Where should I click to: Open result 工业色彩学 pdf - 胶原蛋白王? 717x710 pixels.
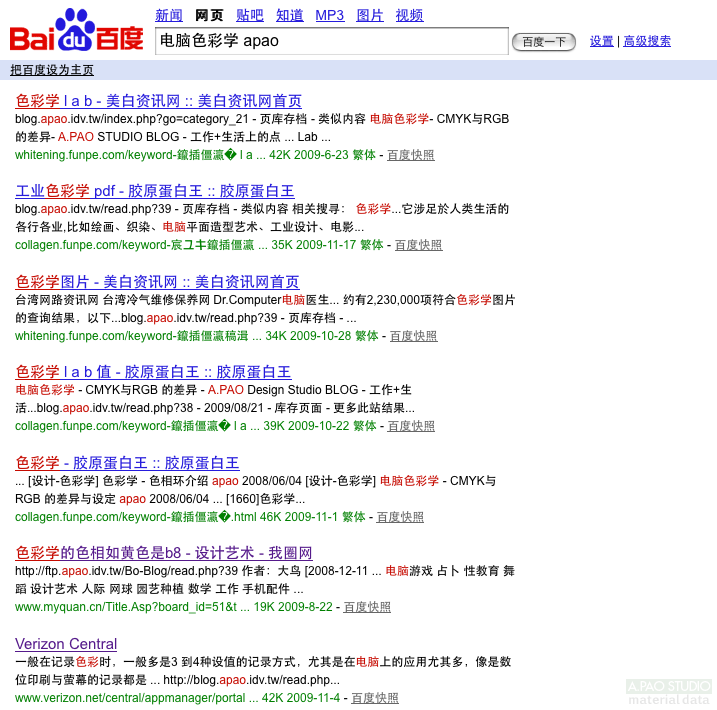tap(155, 191)
